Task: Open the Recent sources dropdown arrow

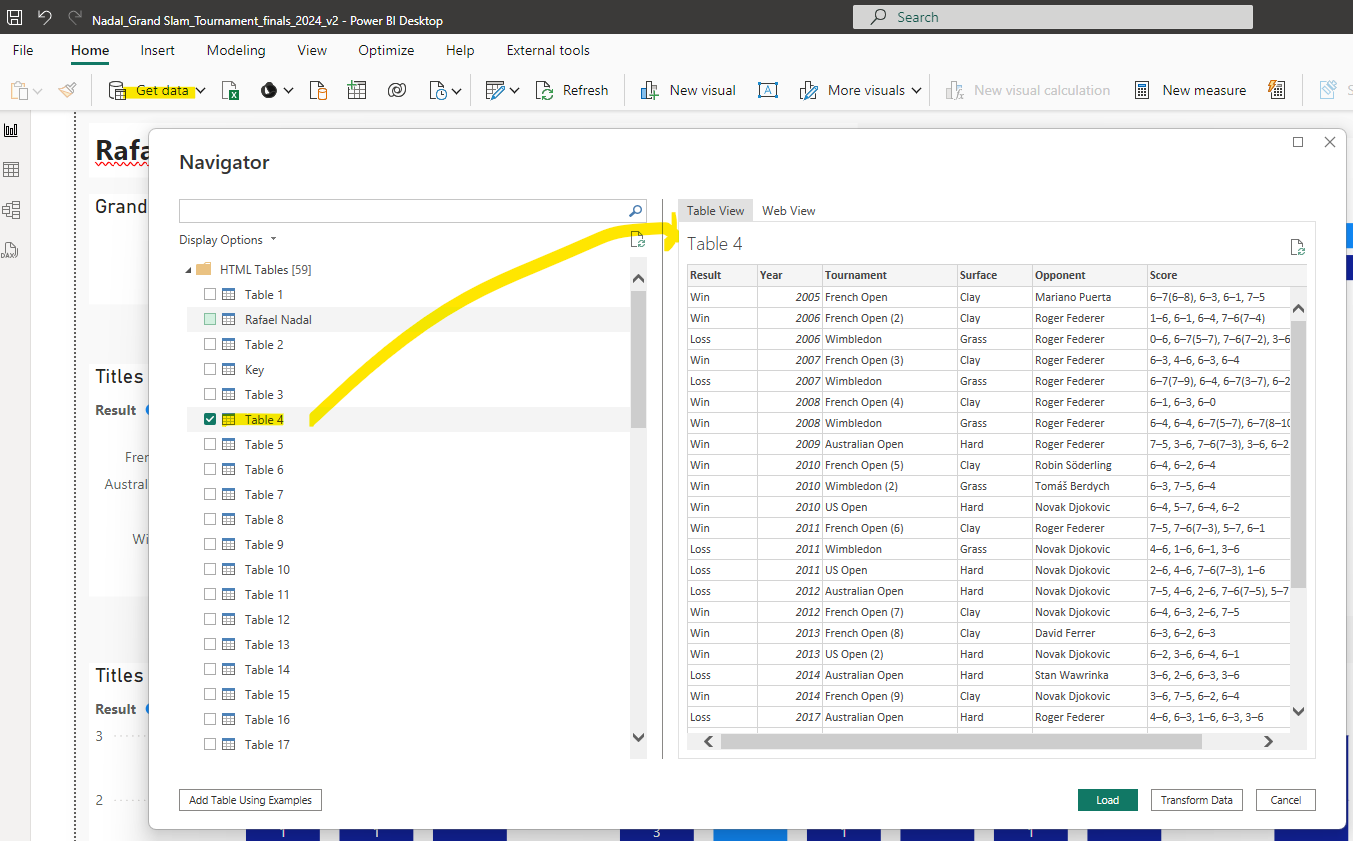Action: (x=457, y=91)
